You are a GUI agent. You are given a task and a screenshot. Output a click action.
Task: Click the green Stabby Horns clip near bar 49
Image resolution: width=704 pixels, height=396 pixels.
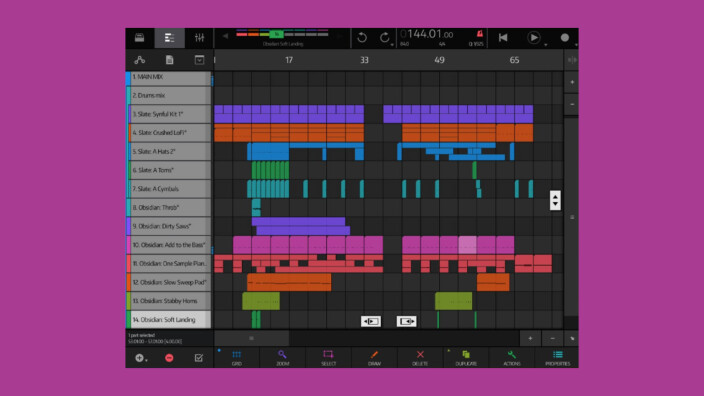click(x=453, y=301)
